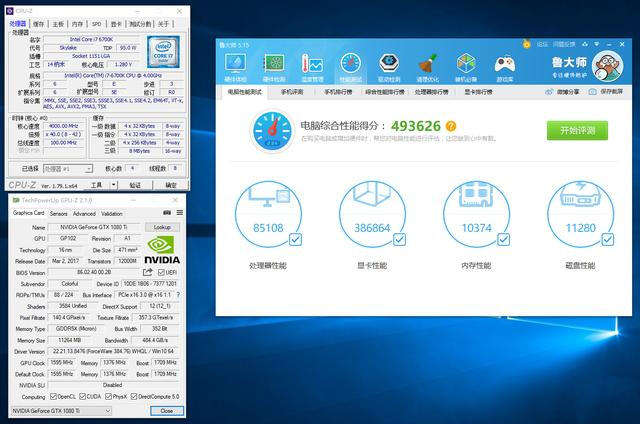This screenshot has height=424, width=640.
Task: Click the save screenshot camera icon
Action: (x=592, y=92)
